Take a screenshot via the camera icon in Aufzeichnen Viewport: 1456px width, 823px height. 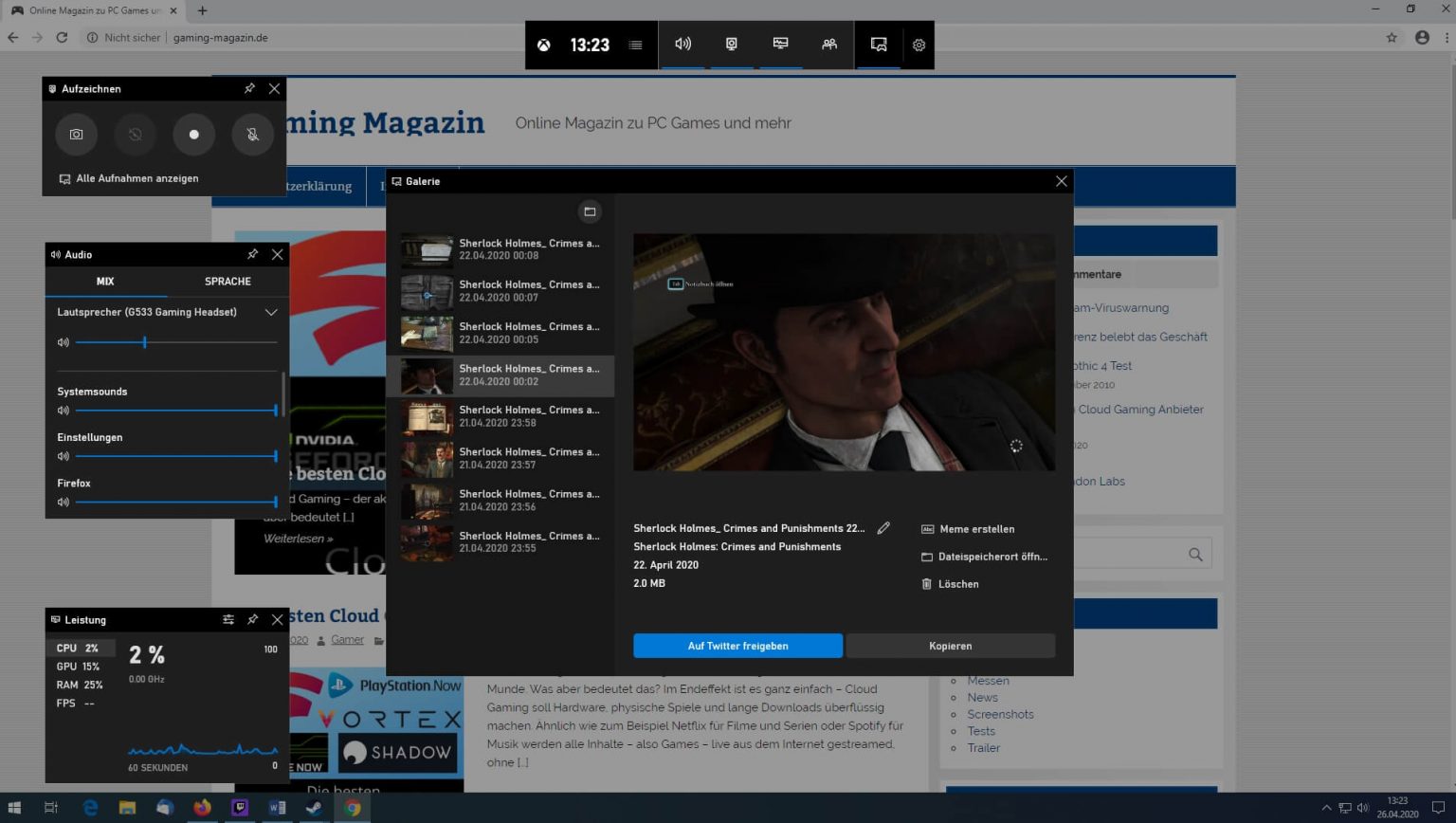tap(76, 134)
